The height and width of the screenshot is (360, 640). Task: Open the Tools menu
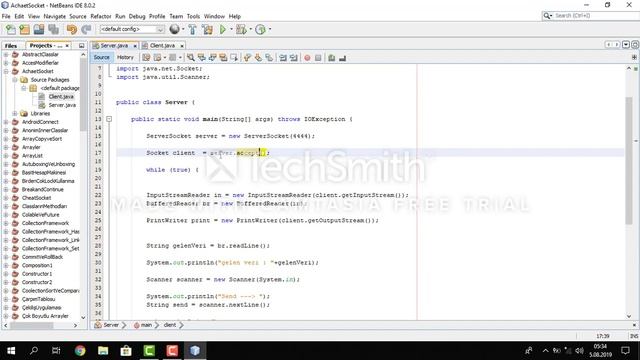pos(193,16)
